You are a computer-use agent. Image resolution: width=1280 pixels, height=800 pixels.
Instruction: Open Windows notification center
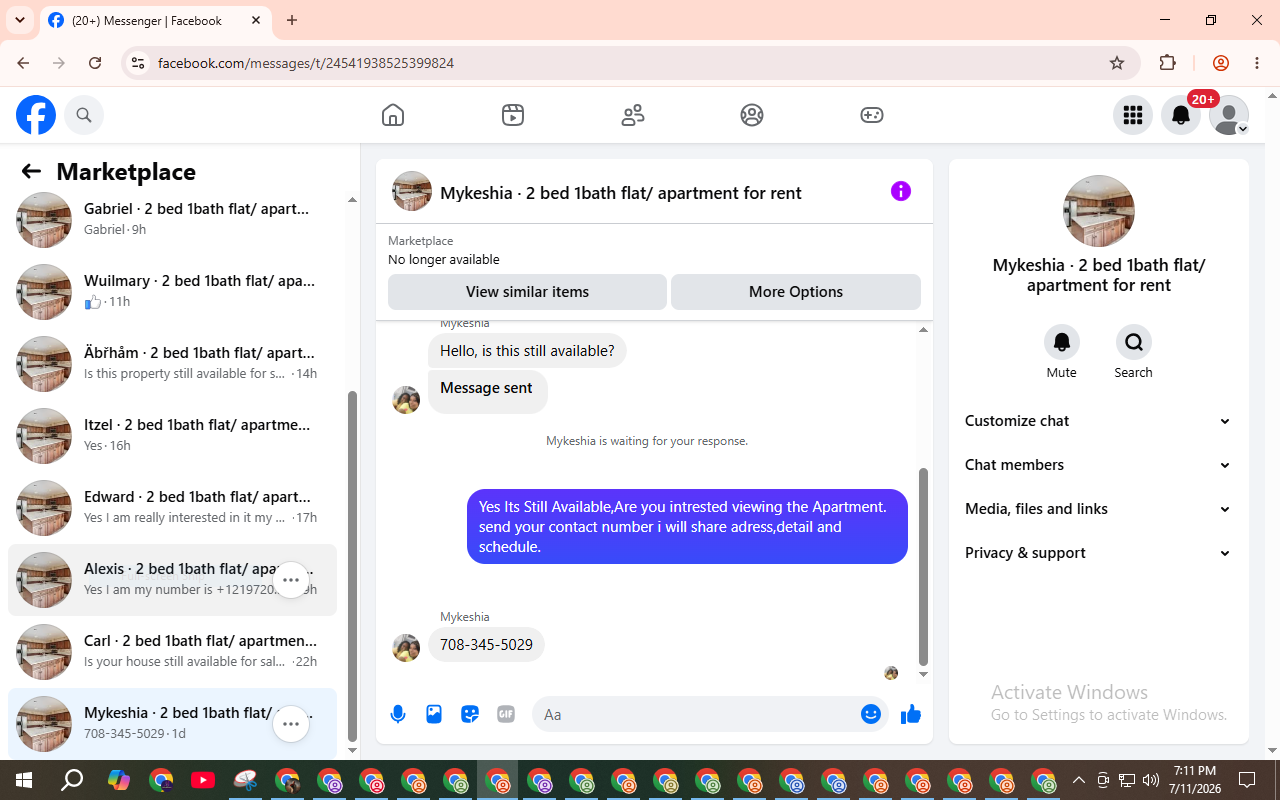click(1247, 780)
